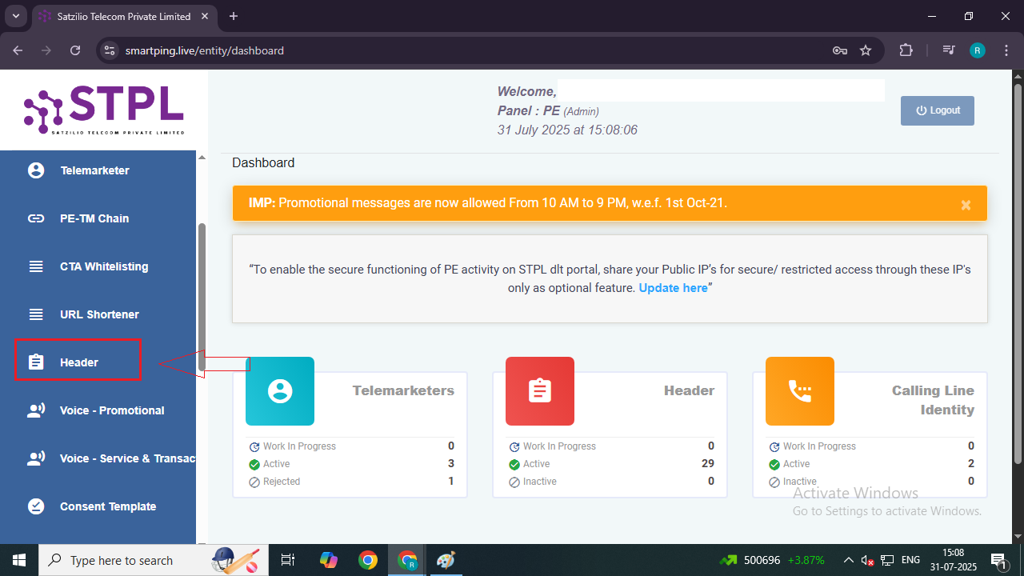
Task: Click the Telemarketers card title
Action: [x=403, y=391]
